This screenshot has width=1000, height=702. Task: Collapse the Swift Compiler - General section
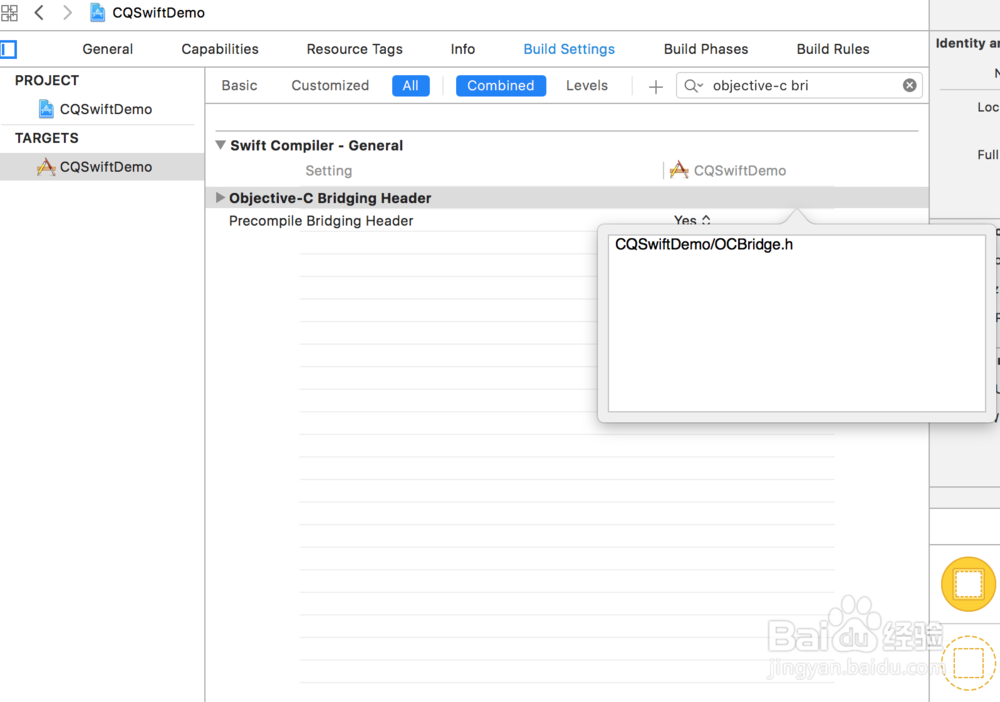221,145
